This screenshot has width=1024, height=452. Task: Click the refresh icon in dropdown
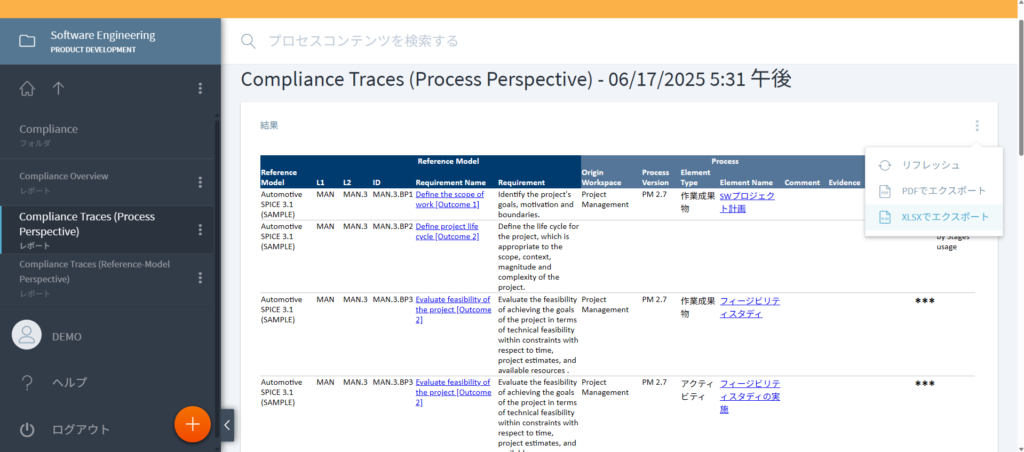[x=885, y=165]
